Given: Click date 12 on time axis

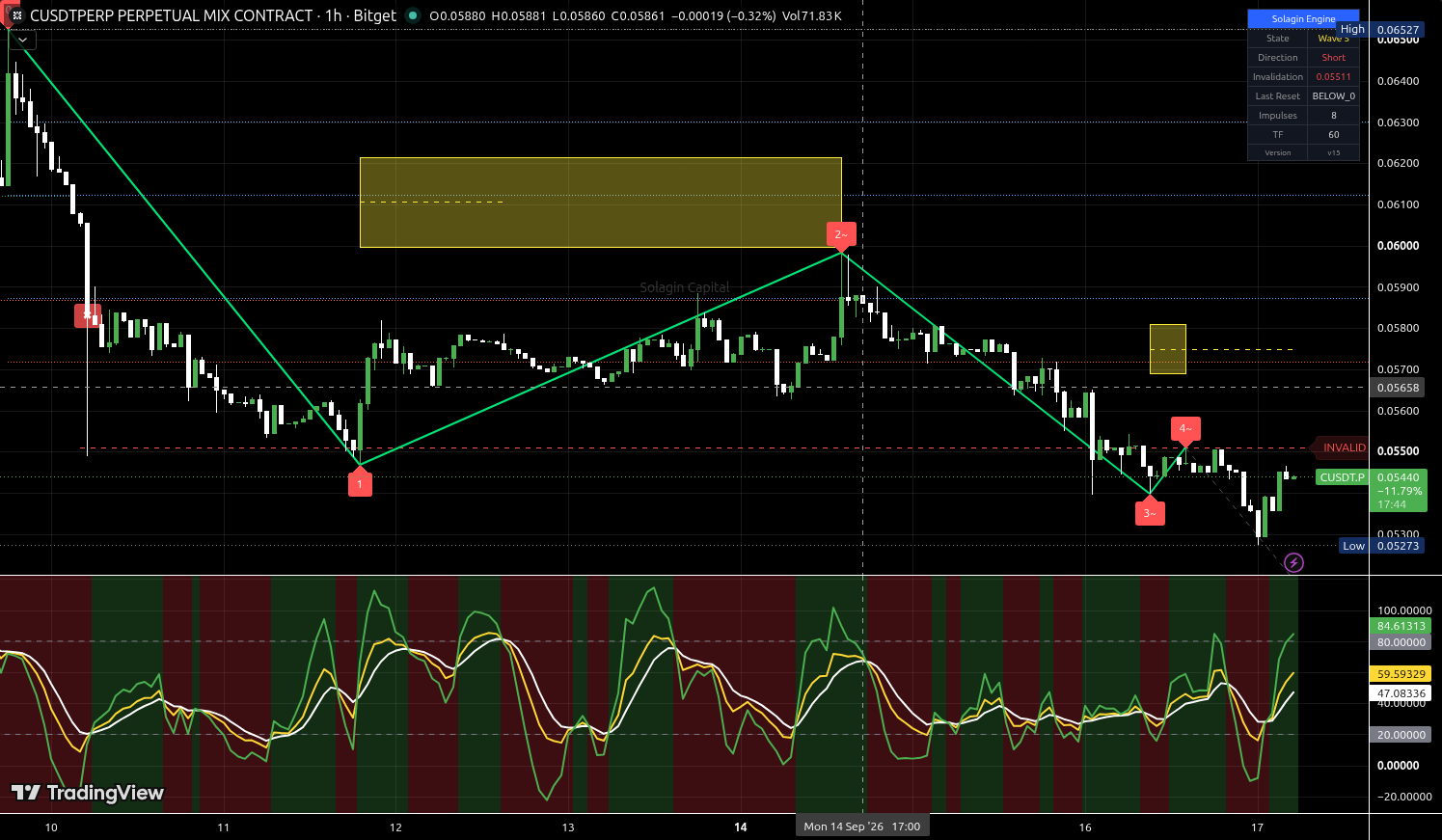Looking at the screenshot, I should click(x=395, y=827).
